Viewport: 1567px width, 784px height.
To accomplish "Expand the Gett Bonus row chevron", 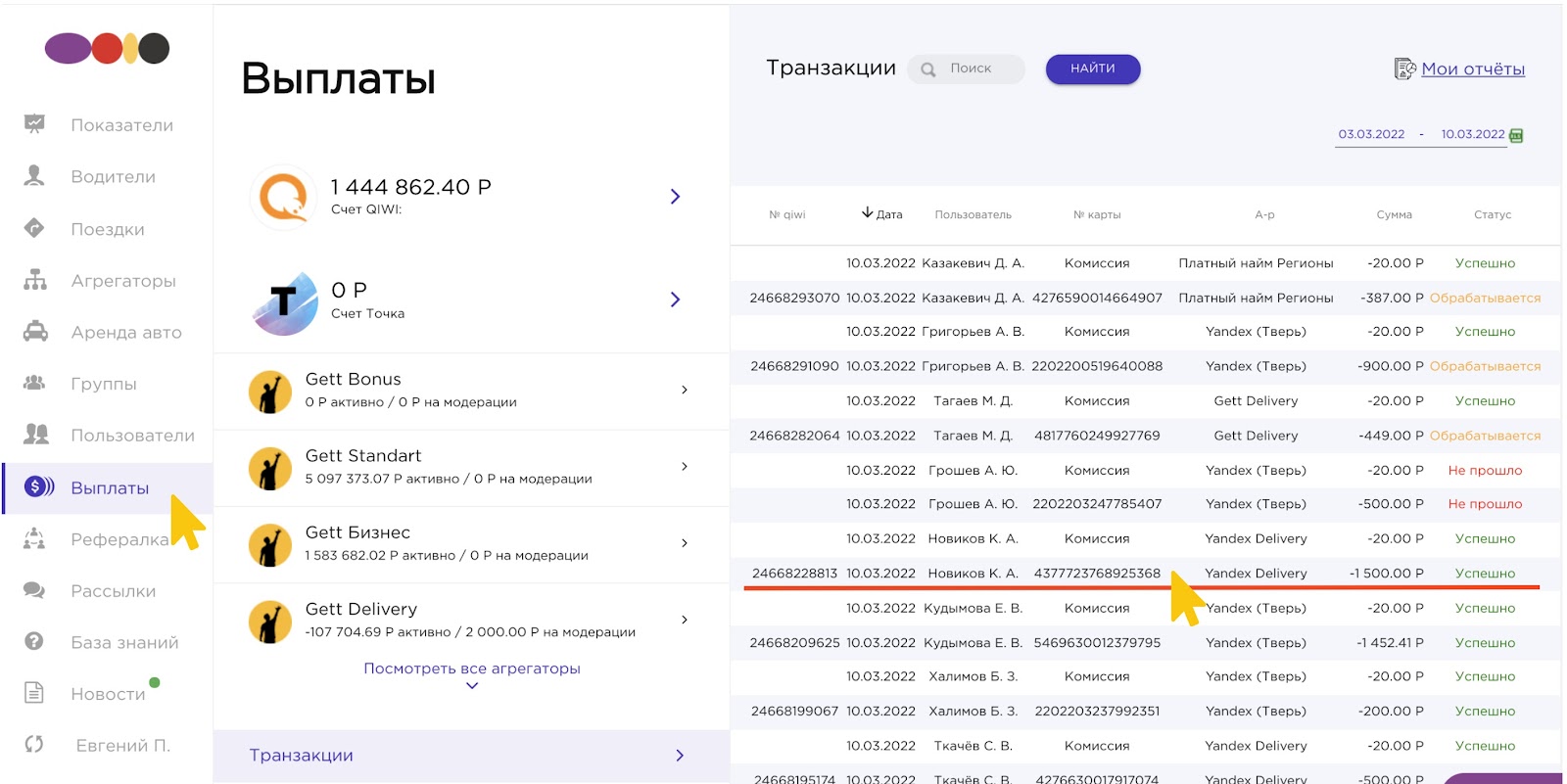I will click(x=685, y=390).
